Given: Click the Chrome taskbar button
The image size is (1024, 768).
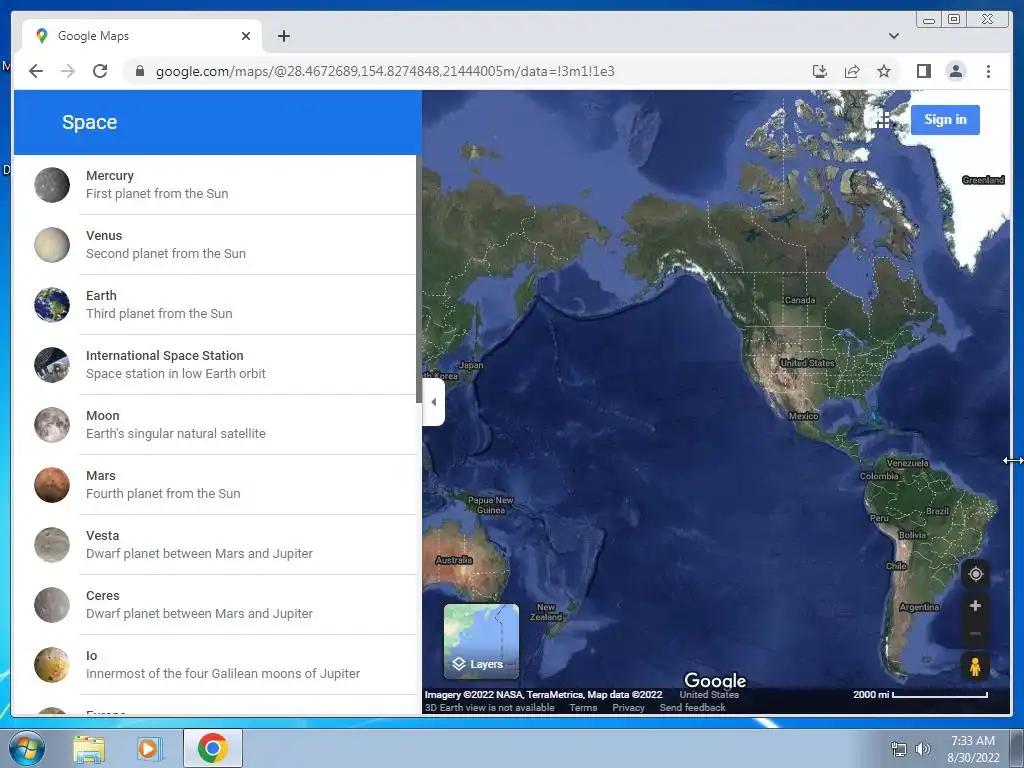Looking at the screenshot, I should tap(213, 748).
